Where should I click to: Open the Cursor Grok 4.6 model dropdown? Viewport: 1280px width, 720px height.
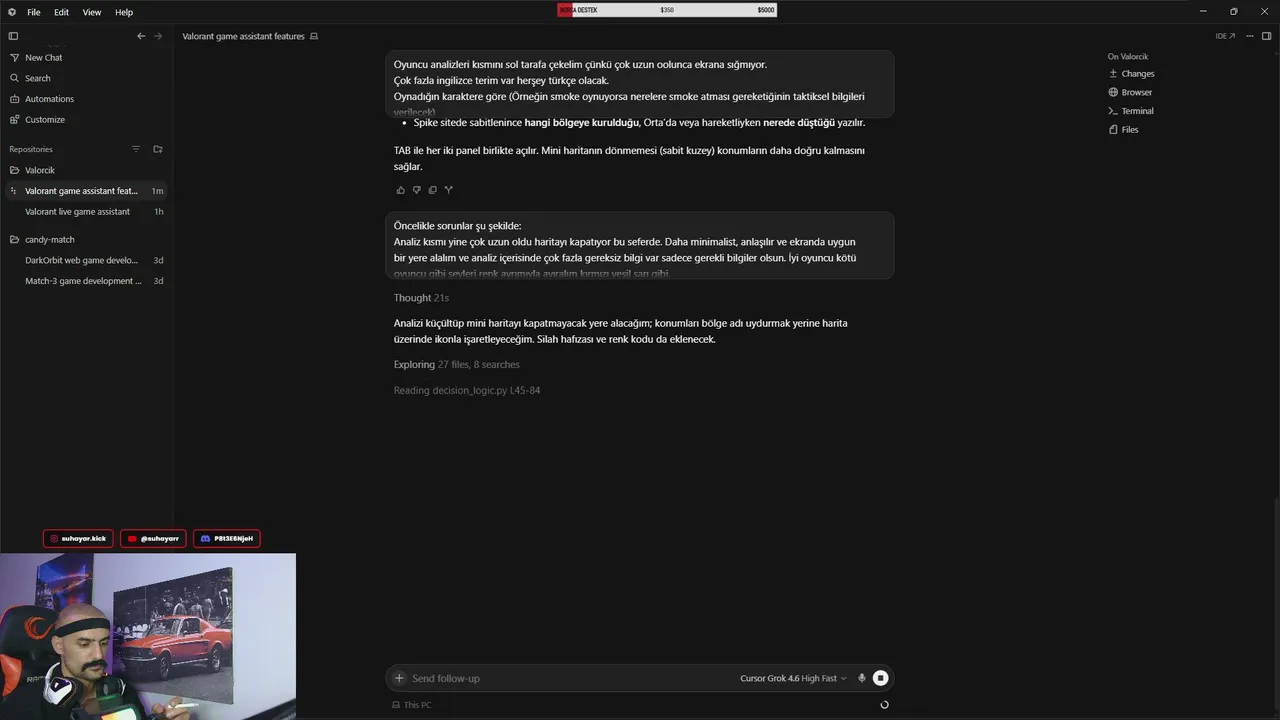tap(793, 678)
